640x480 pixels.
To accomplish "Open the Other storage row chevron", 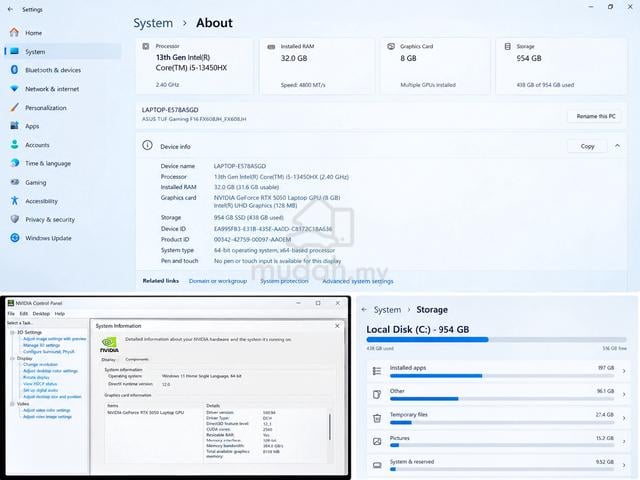I will [624, 395].
